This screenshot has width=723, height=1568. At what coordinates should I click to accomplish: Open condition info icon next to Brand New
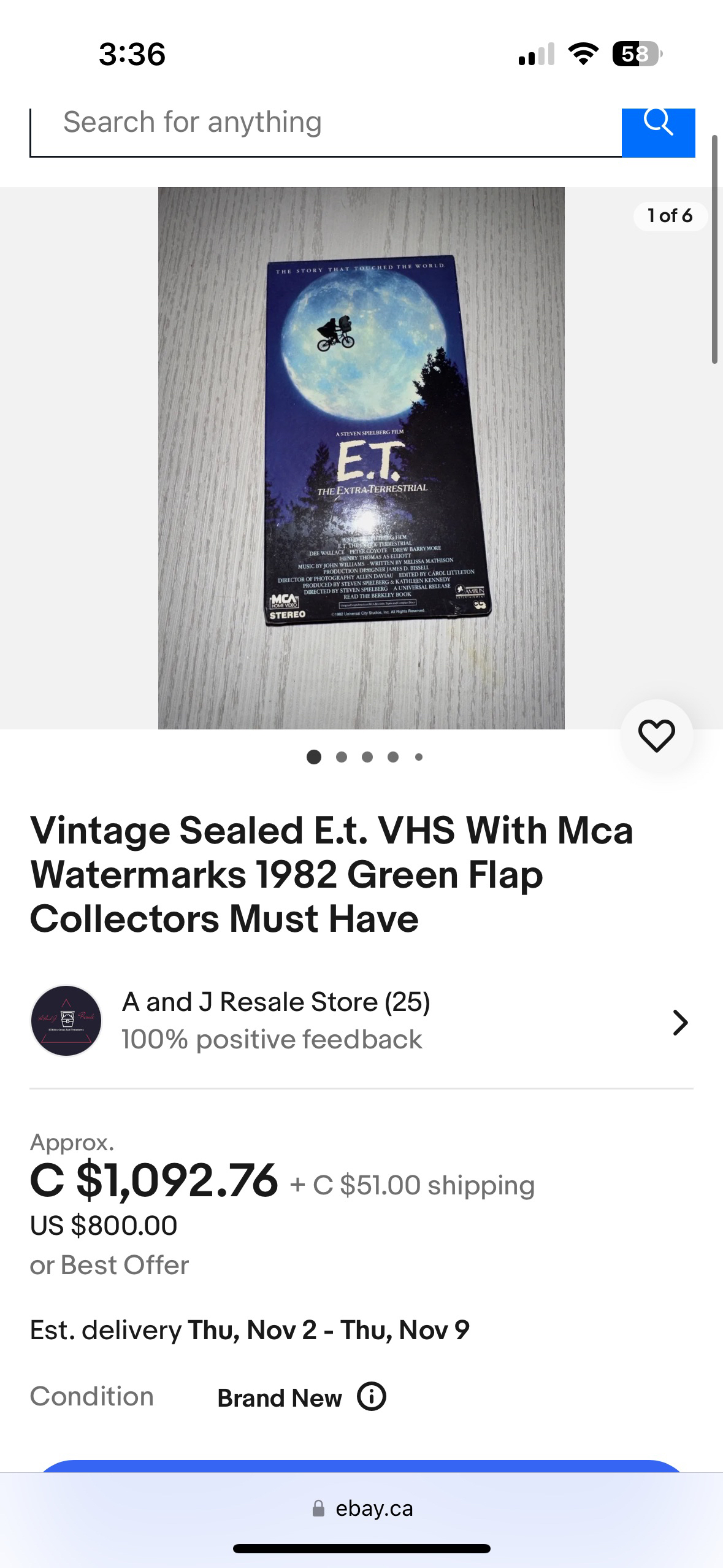pos(372,1397)
